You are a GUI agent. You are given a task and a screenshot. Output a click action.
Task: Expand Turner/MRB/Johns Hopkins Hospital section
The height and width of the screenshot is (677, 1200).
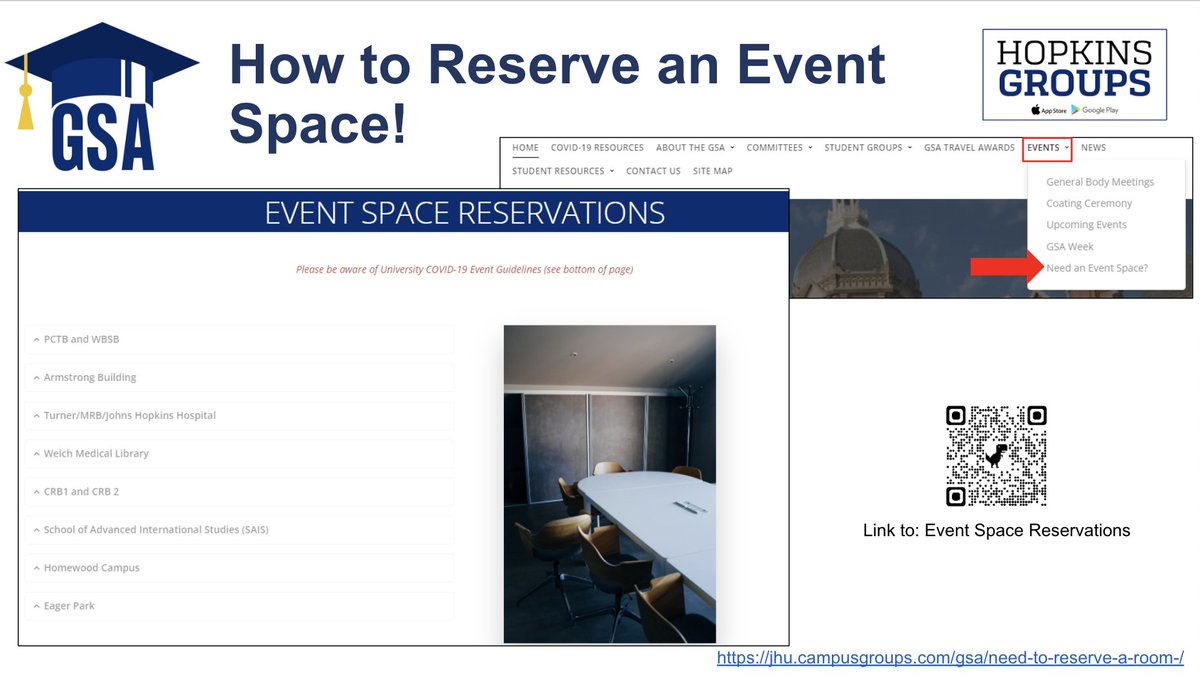(x=240, y=415)
